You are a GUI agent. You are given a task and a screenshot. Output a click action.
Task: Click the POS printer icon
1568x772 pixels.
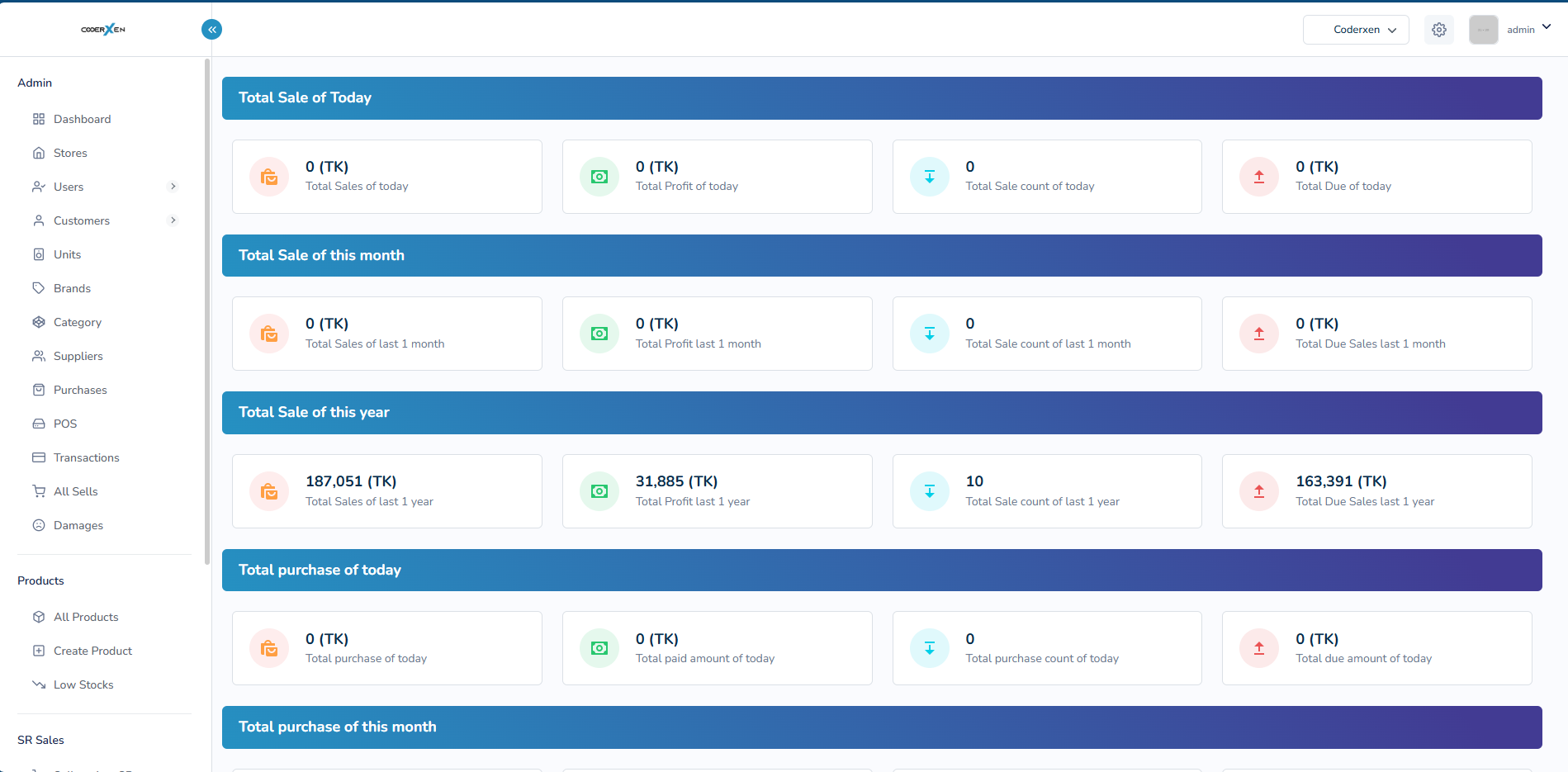(39, 424)
